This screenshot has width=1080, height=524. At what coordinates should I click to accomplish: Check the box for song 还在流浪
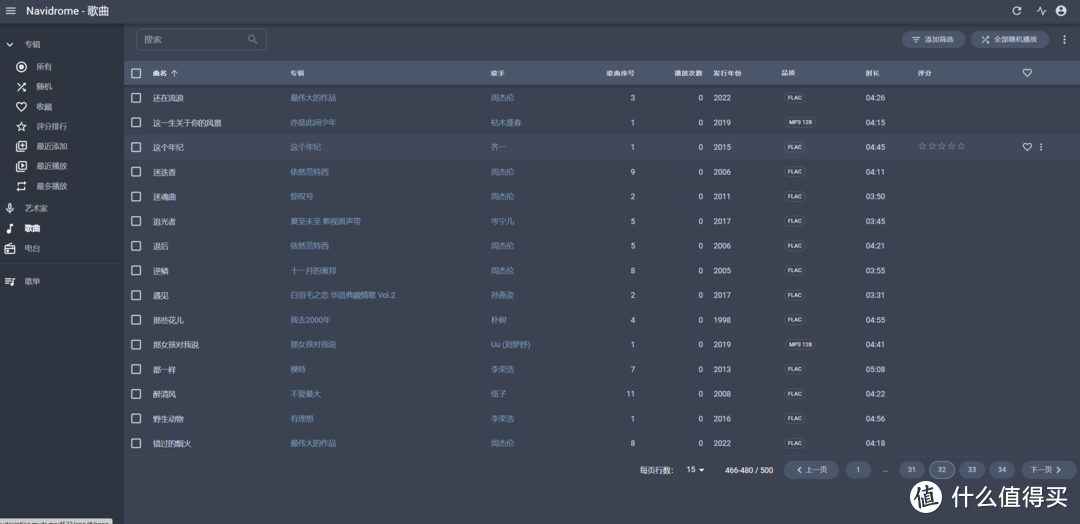(137, 98)
